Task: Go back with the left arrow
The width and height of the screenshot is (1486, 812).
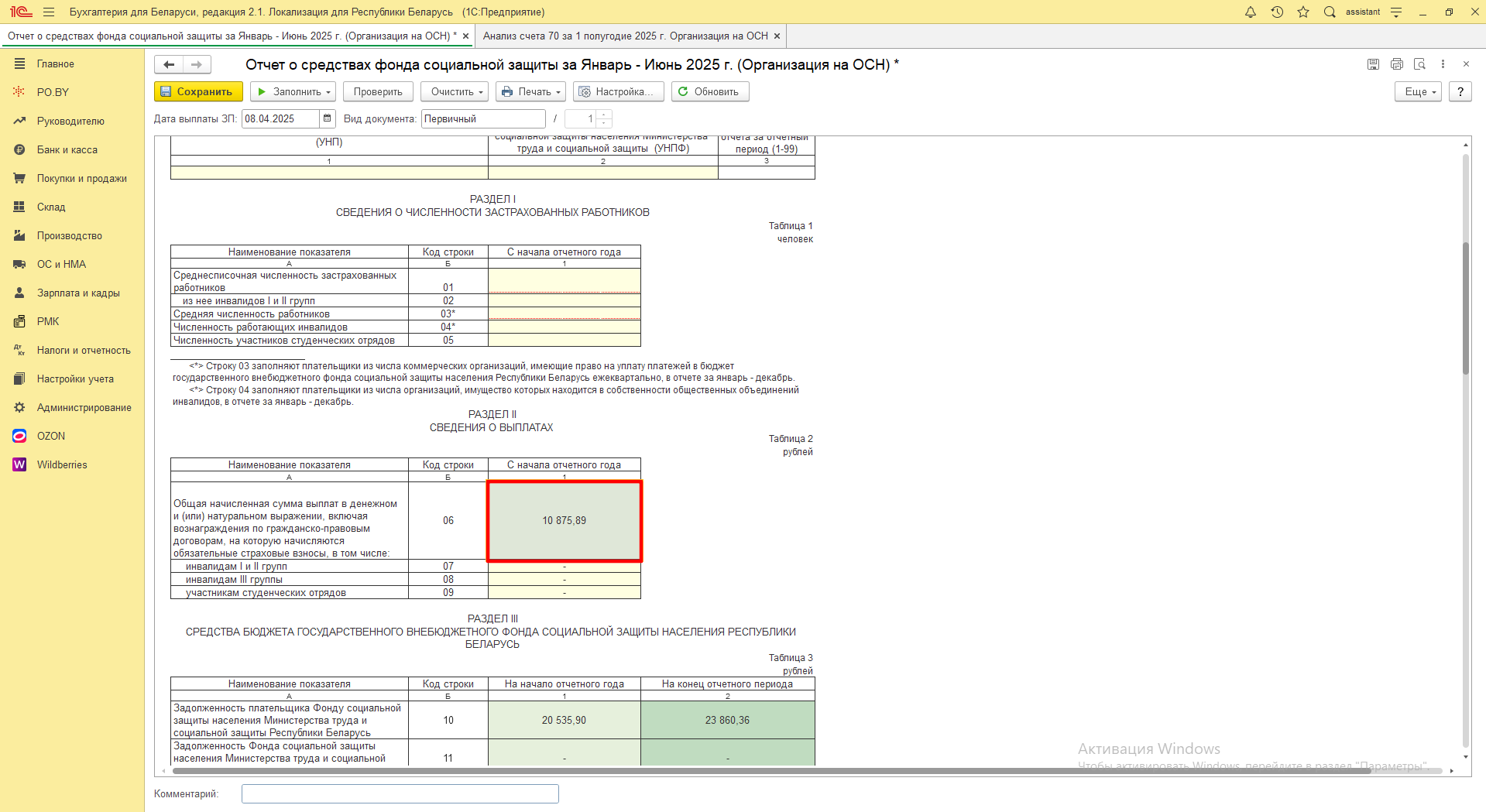Action: (x=169, y=64)
